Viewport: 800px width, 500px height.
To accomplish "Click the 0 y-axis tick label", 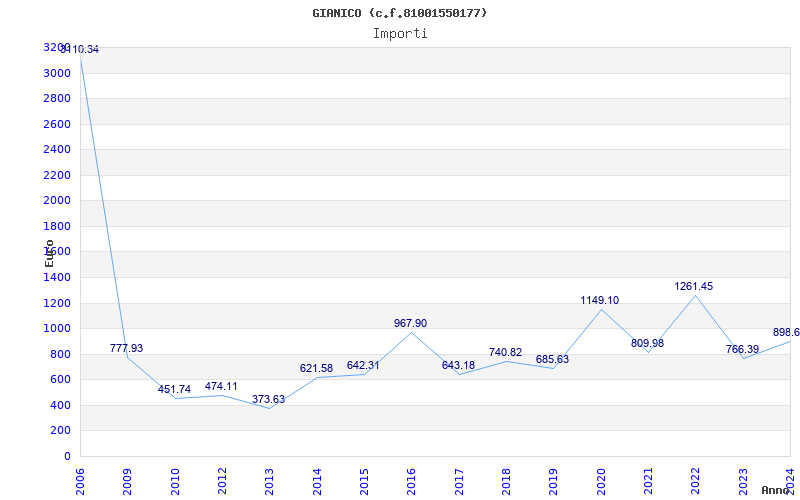I will (x=67, y=456).
